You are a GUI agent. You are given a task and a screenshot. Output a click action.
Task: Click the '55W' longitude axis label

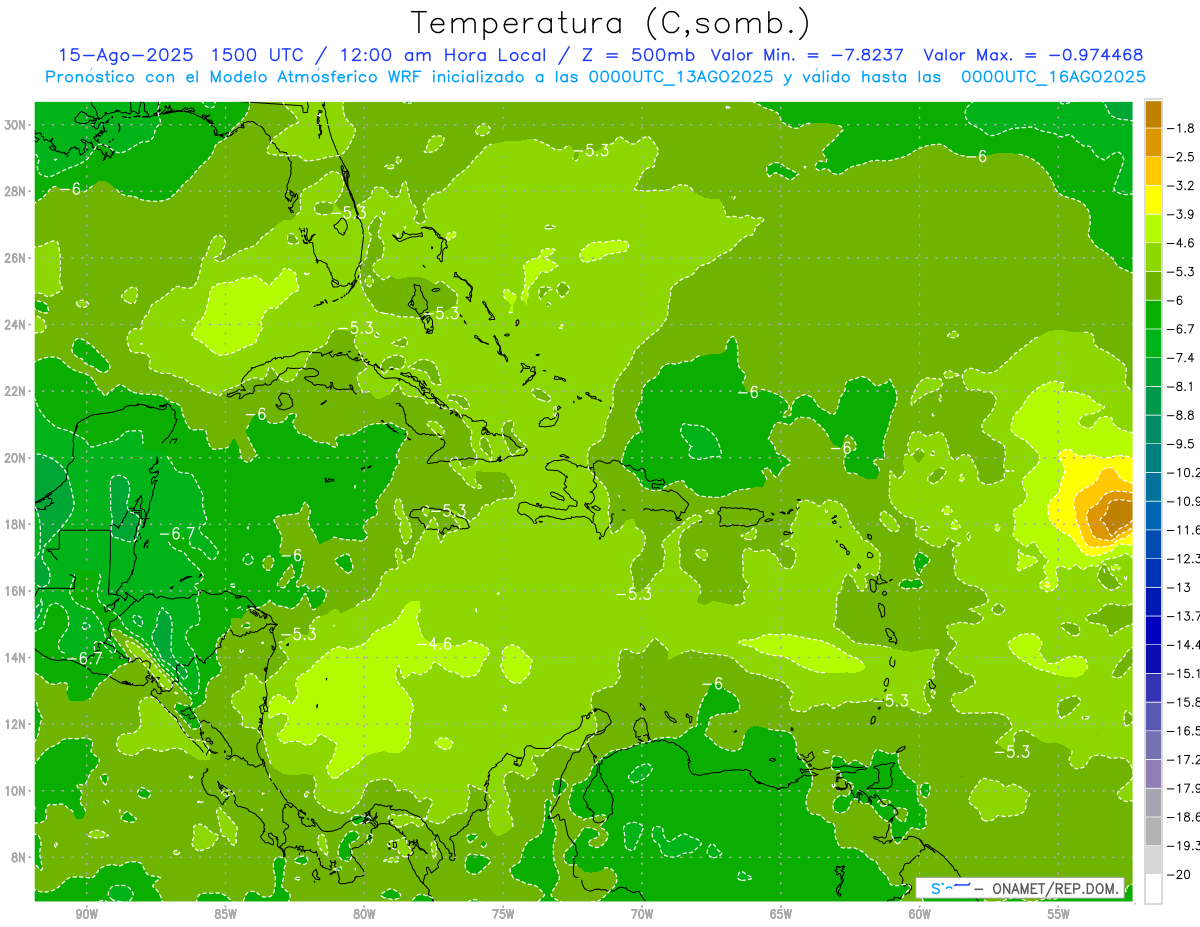1059,914
